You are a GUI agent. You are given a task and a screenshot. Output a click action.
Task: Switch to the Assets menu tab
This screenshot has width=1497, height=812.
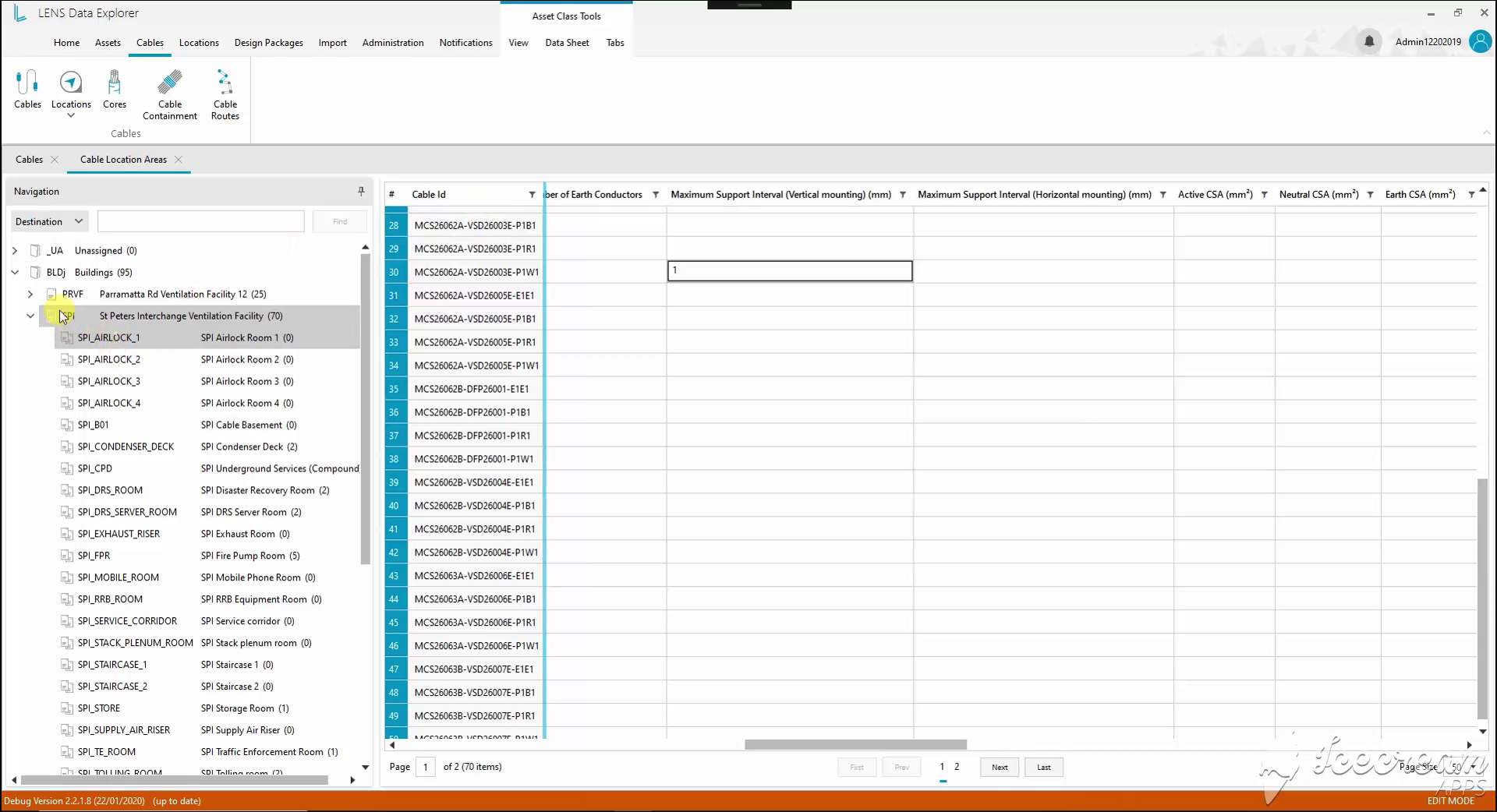[x=108, y=43]
